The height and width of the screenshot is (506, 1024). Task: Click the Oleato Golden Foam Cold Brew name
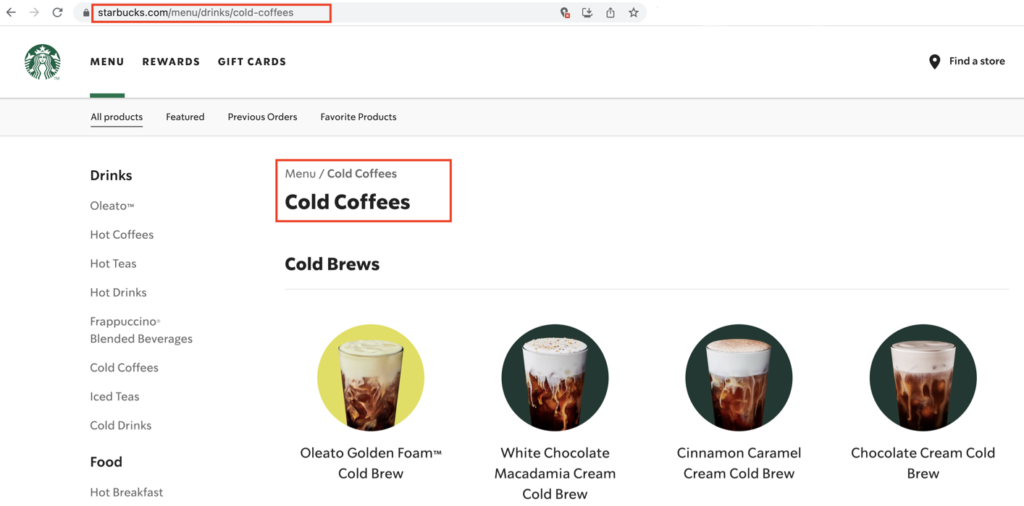(x=371, y=463)
